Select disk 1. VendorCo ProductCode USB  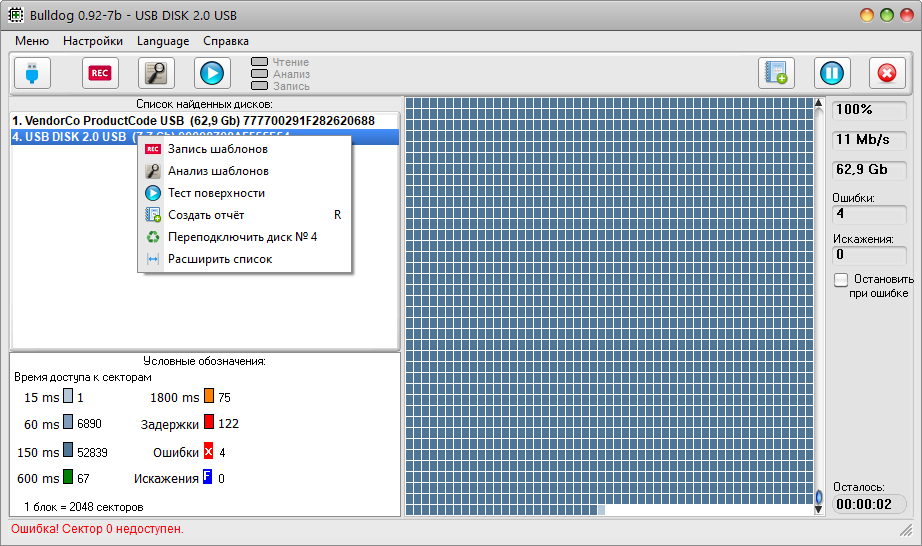click(x=205, y=120)
